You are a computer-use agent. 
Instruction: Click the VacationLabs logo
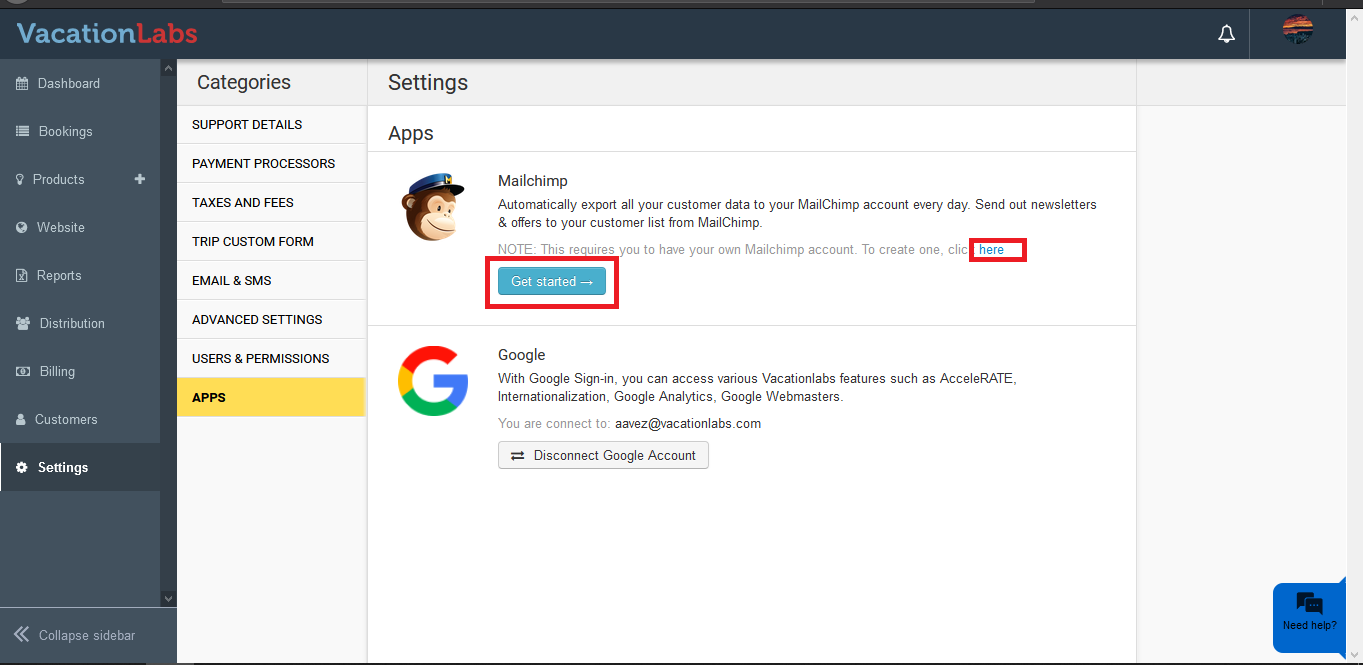pos(107,33)
